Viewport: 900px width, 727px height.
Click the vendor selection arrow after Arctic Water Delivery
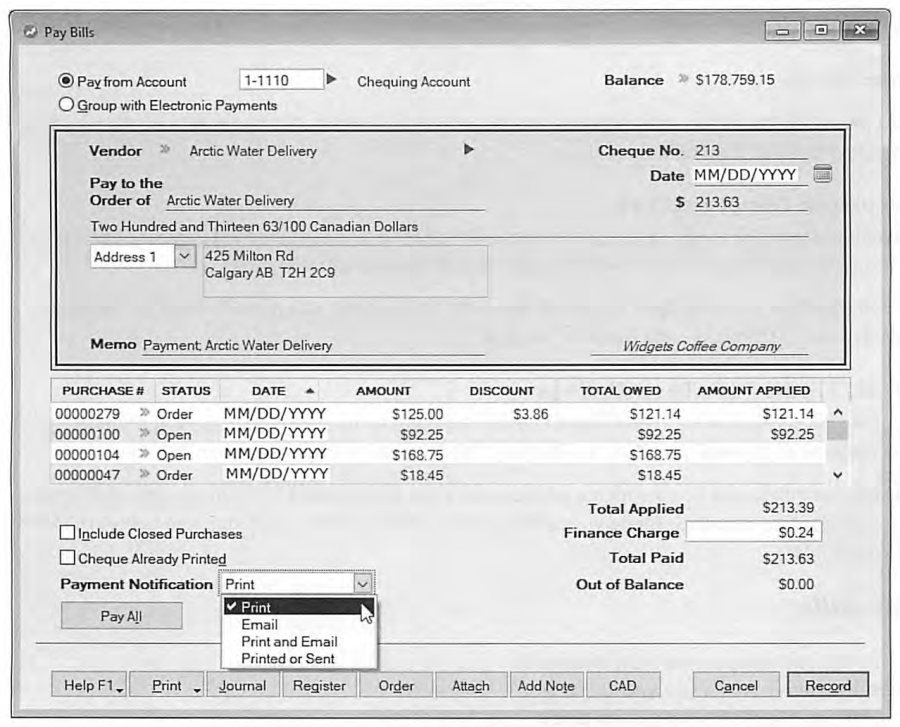click(x=469, y=150)
